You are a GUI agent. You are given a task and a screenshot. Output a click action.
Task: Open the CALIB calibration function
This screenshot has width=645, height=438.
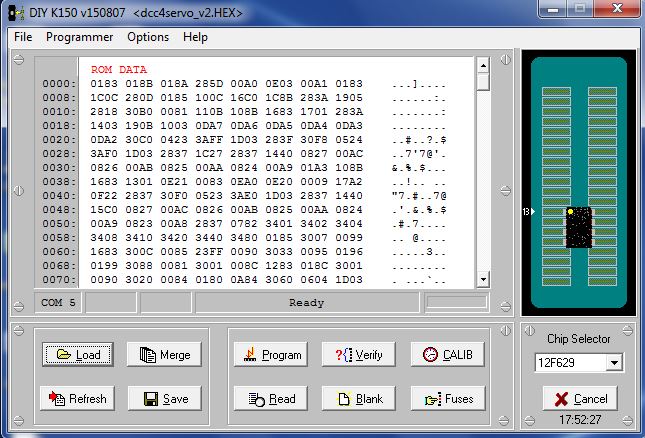[x=447, y=354]
